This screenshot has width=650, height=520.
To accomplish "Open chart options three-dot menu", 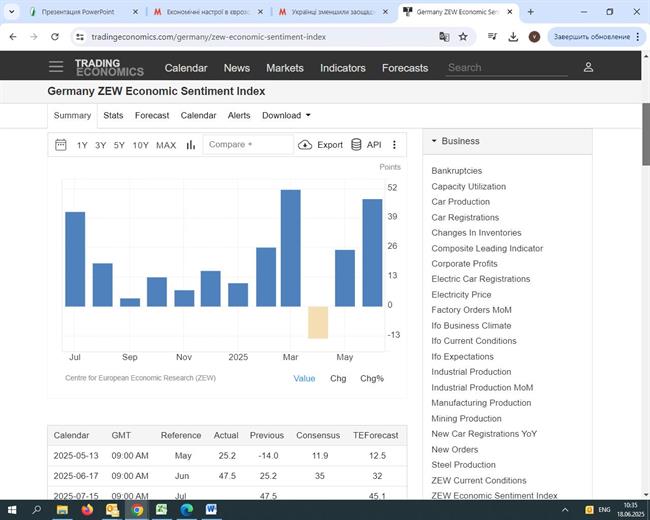I will click(394, 145).
